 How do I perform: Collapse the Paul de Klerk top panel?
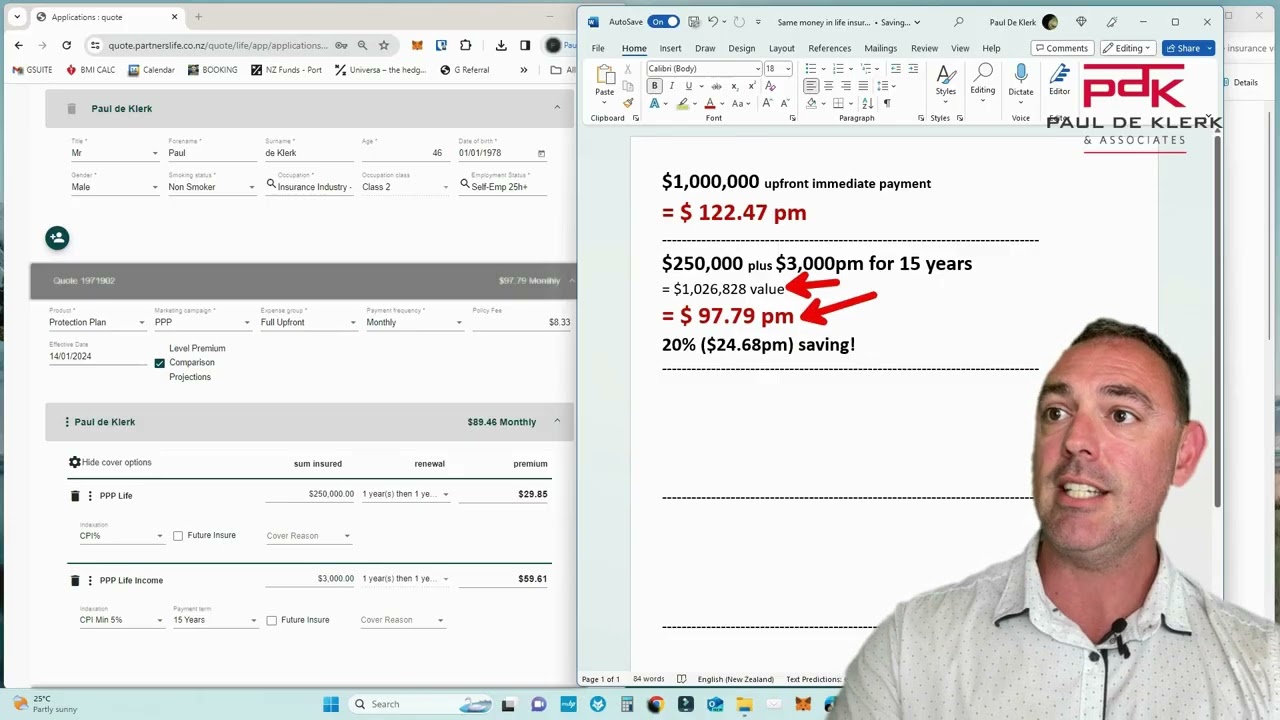(557, 108)
